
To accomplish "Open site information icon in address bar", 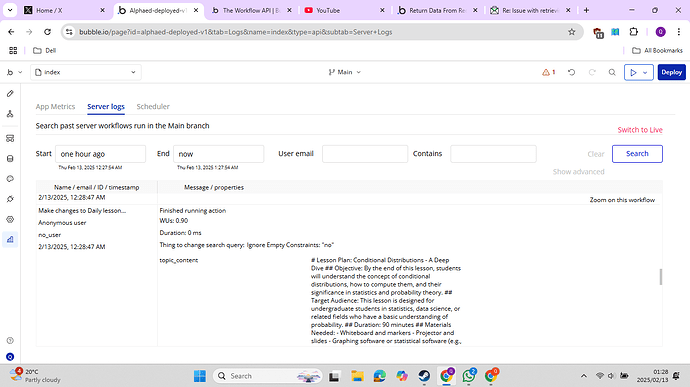I will pos(69,32).
